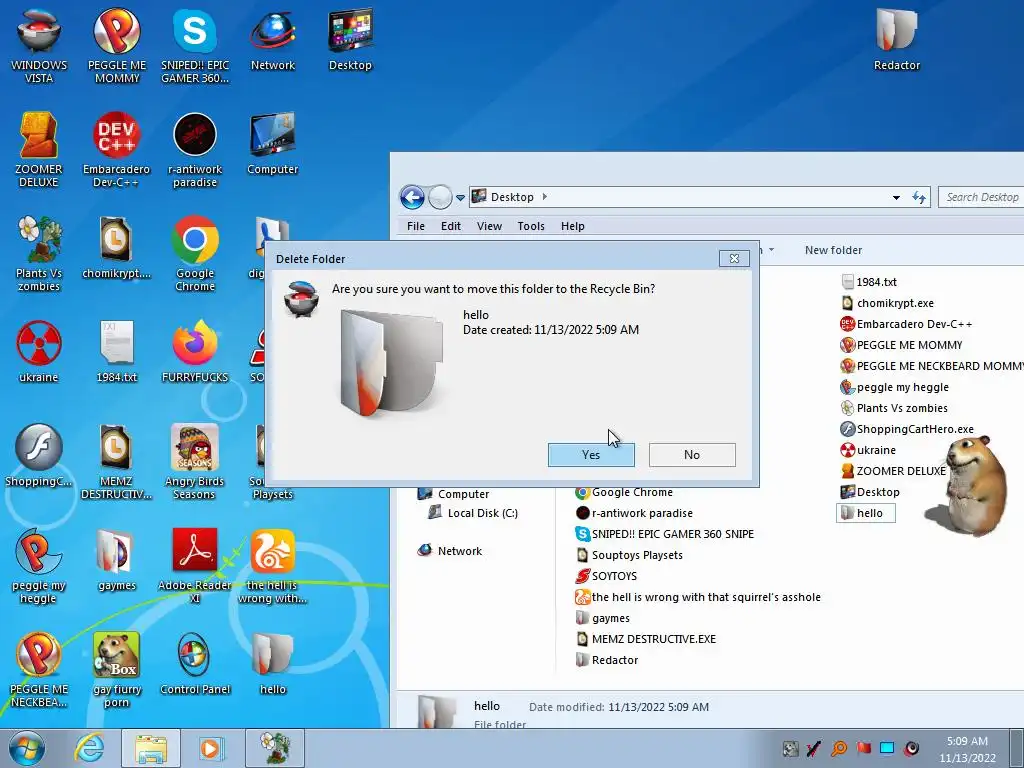Select chomikrypt desktop icon
The height and width of the screenshot is (768, 1024).
pyautogui.click(x=116, y=249)
